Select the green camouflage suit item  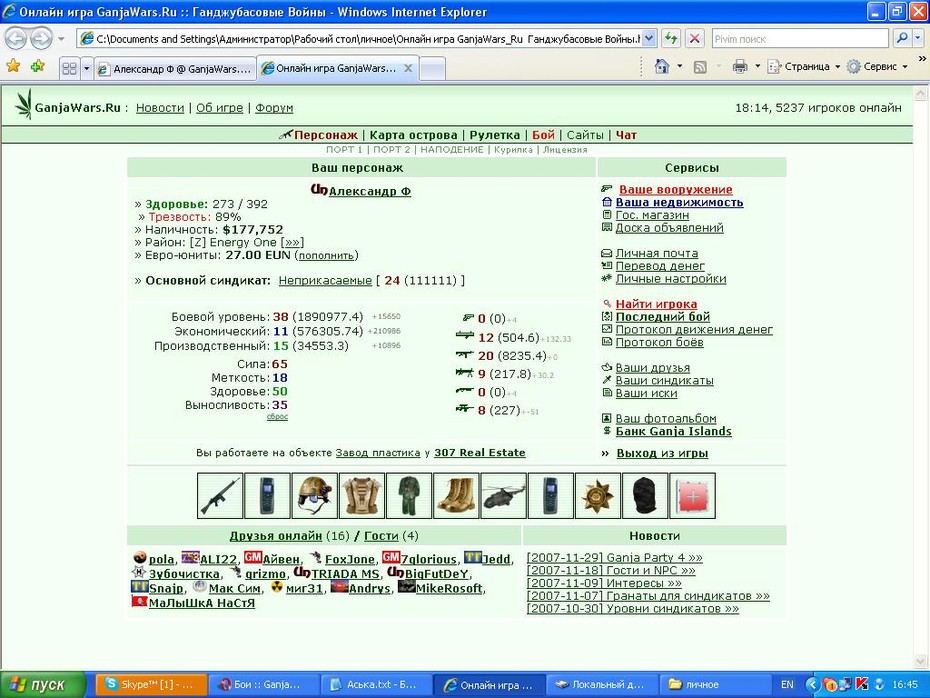409,496
